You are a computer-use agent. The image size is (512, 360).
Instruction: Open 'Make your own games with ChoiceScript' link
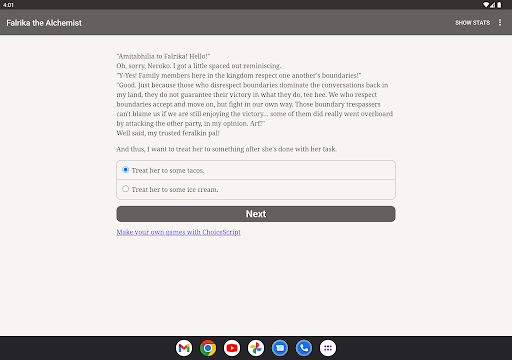(x=178, y=232)
